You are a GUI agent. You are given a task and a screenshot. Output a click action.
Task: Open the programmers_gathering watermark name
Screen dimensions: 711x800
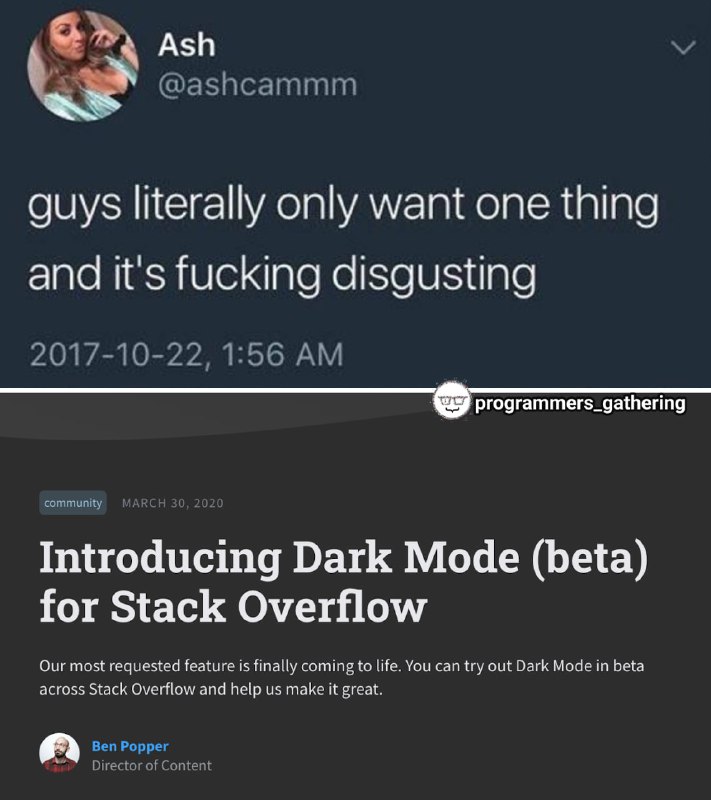point(580,403)
